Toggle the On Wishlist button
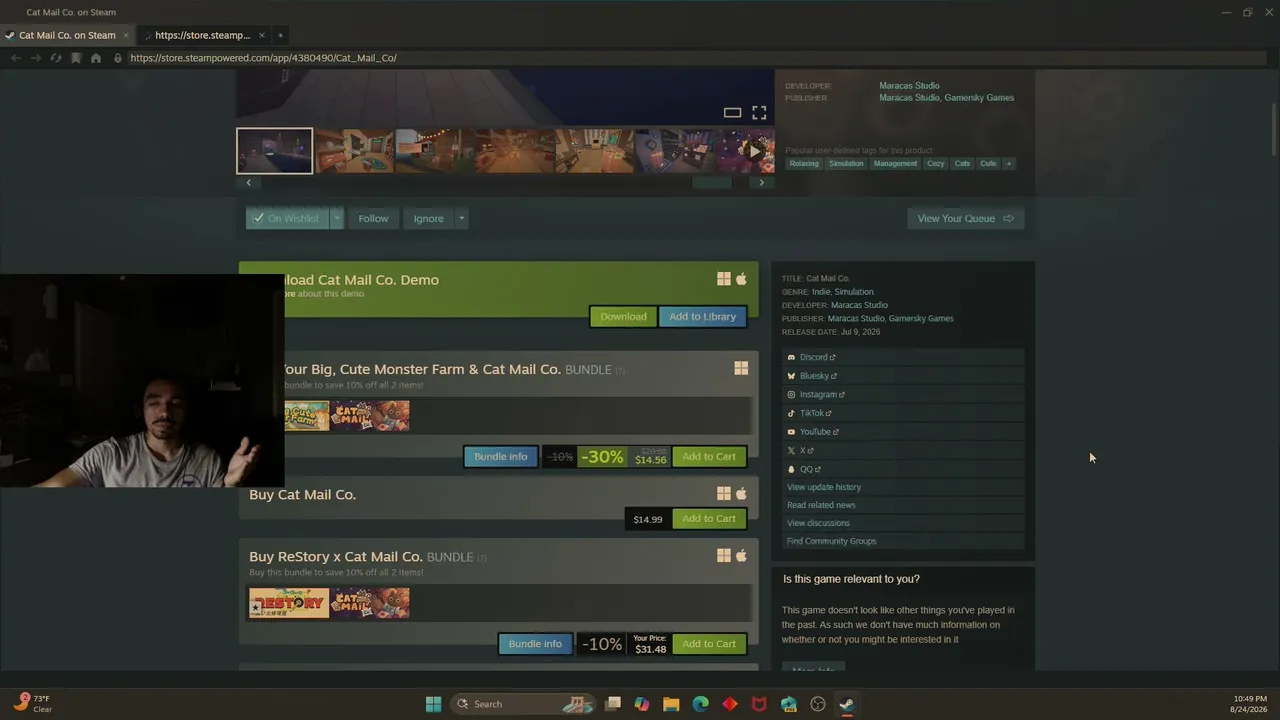 click(287, 218)
